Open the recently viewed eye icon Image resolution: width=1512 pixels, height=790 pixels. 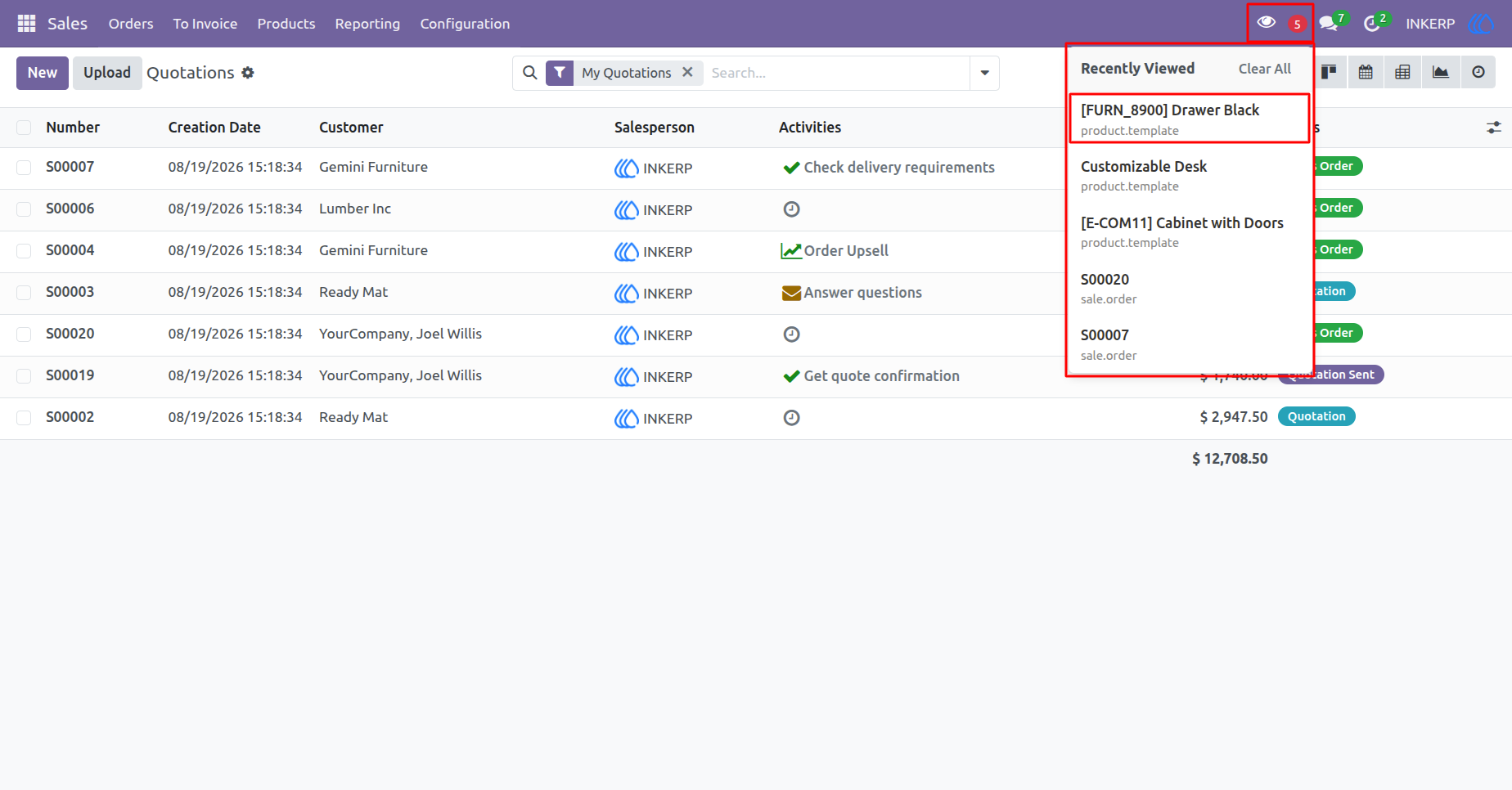pos(1266,22)
